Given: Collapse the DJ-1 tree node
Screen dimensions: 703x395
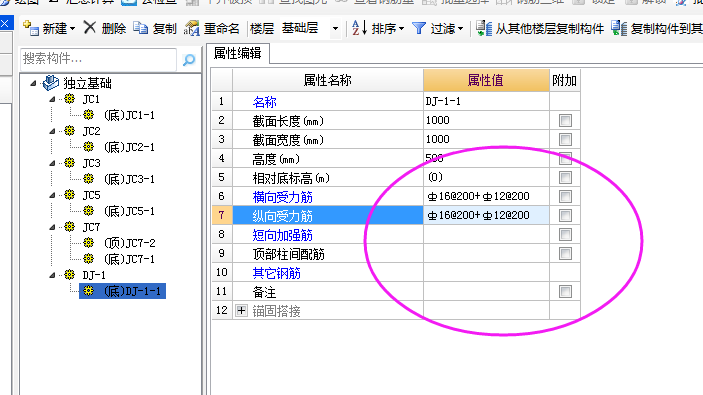Looking at the screenshot, I should pos(52,275).
